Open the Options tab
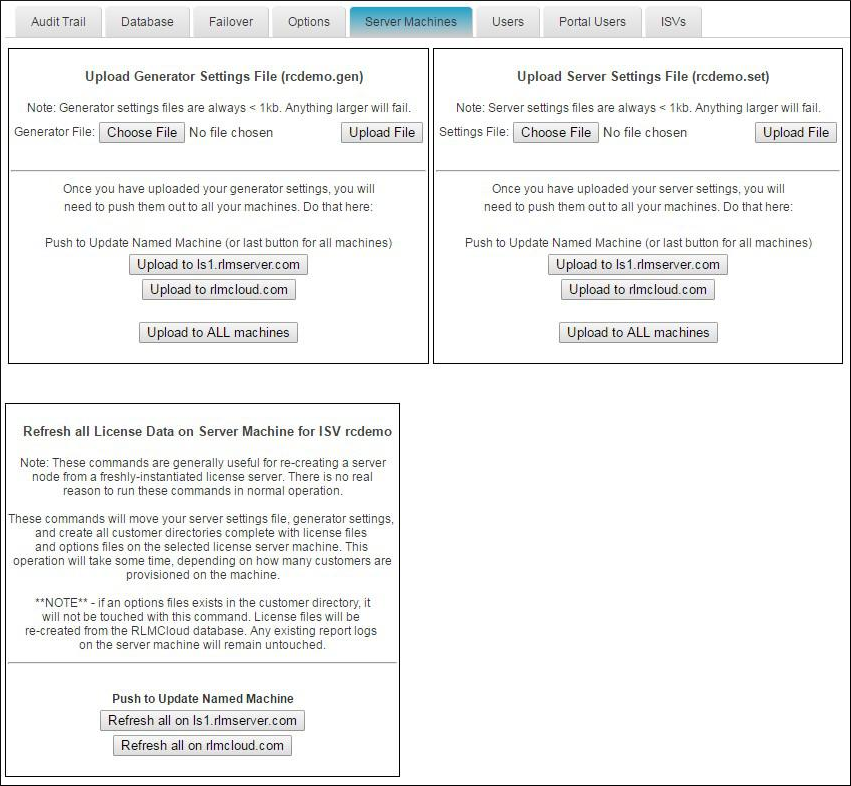 (308, 21)
